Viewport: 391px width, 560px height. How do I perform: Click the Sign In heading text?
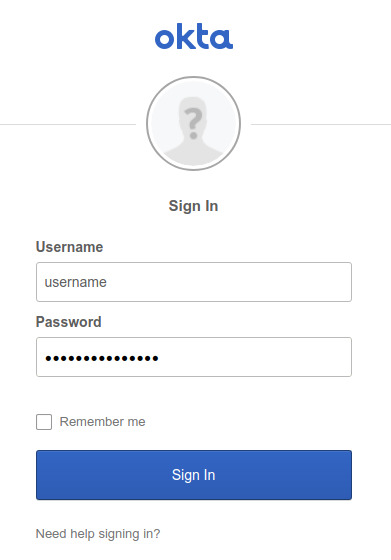[x=193, y=206]
